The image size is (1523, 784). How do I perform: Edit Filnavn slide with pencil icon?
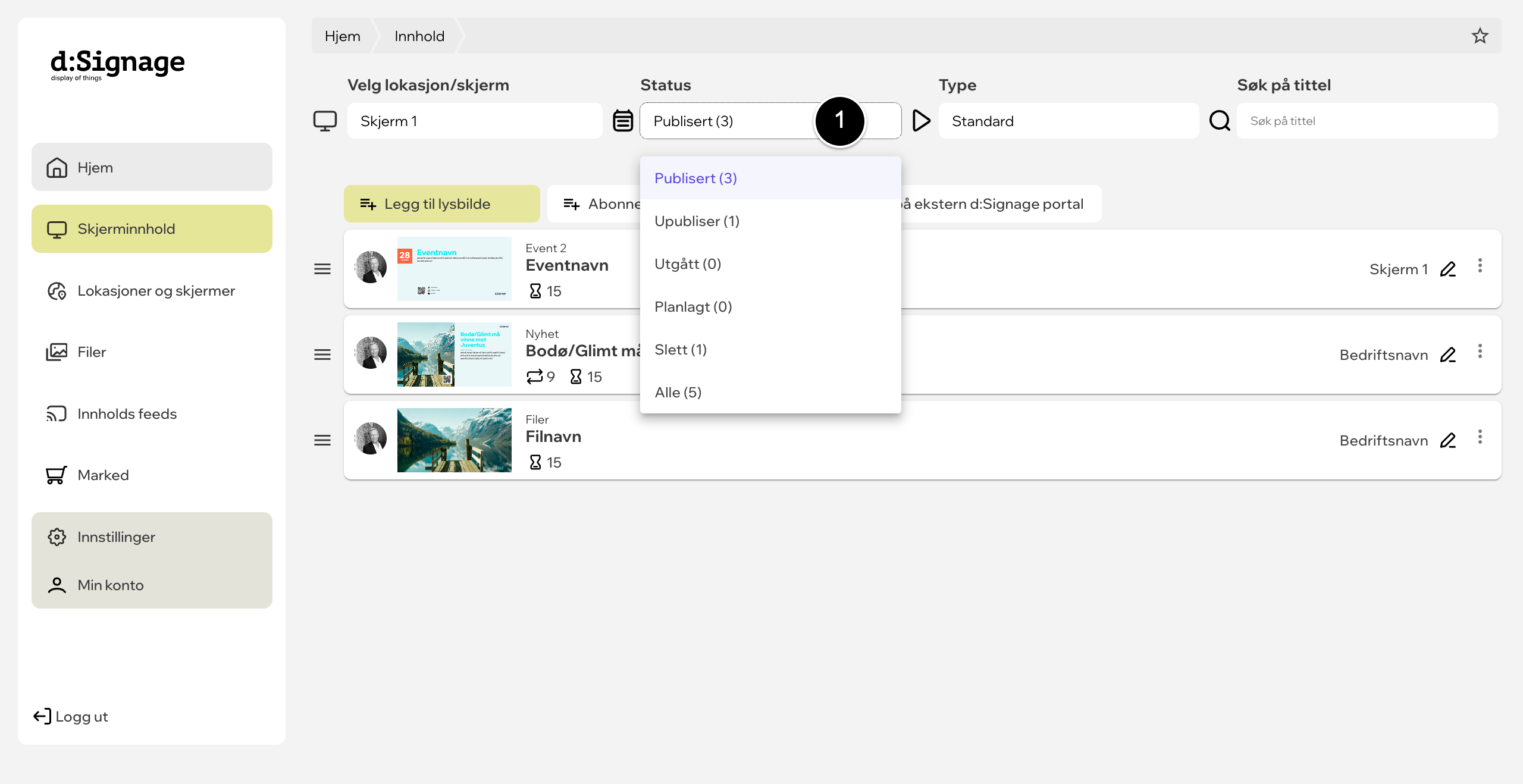[1448, 441]
